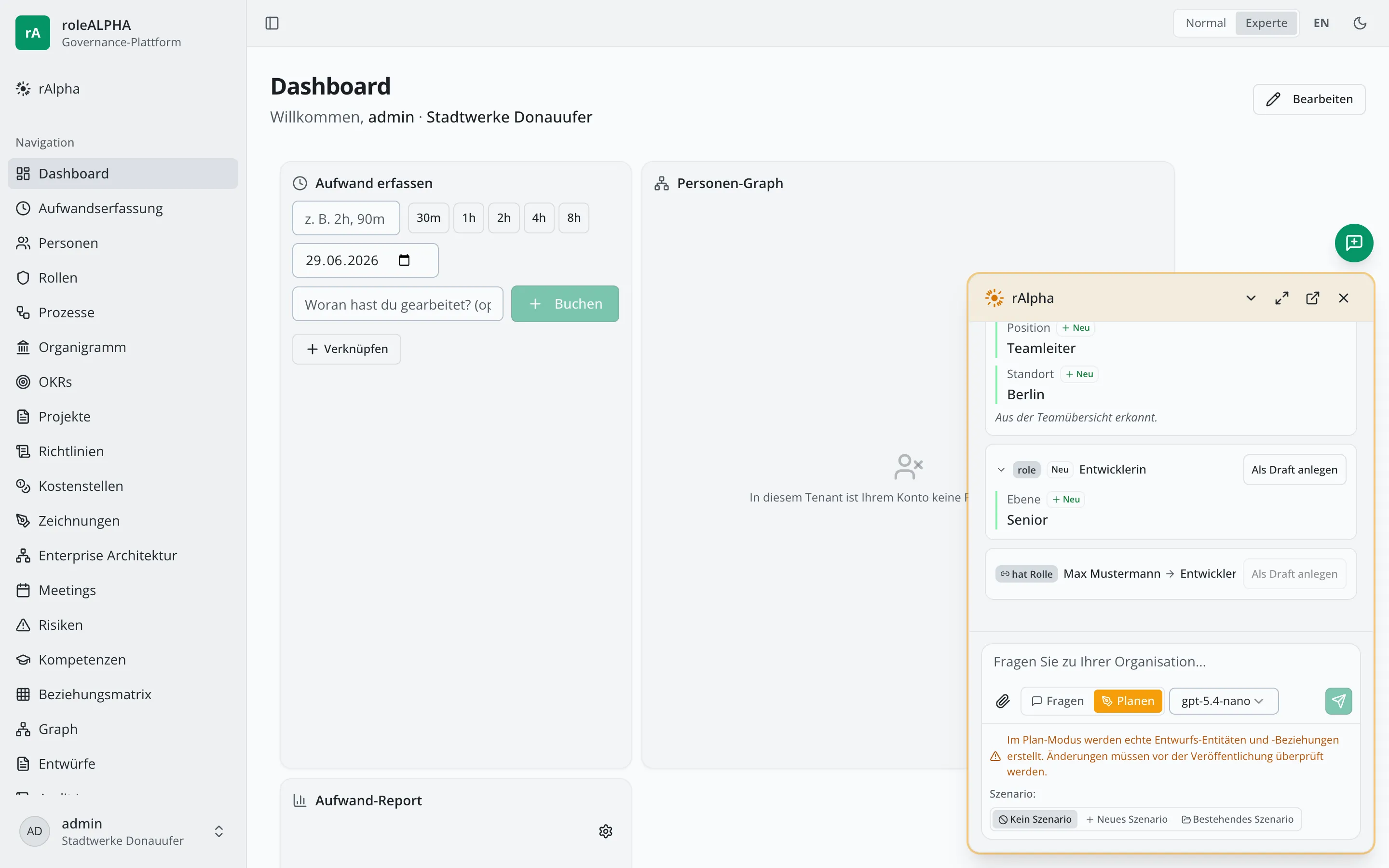1389x868 pixels.
Task: Select Kein Szenario option
Action: (x=1035, y=819)
